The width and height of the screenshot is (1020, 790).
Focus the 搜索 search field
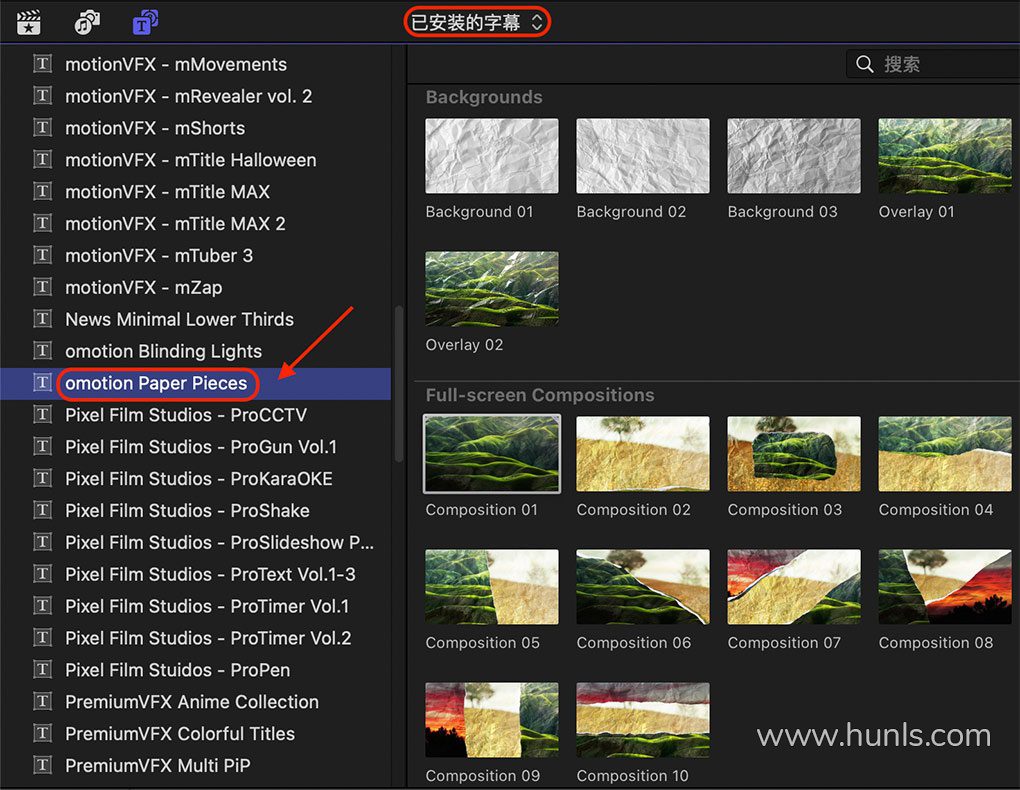coord(933,64)
